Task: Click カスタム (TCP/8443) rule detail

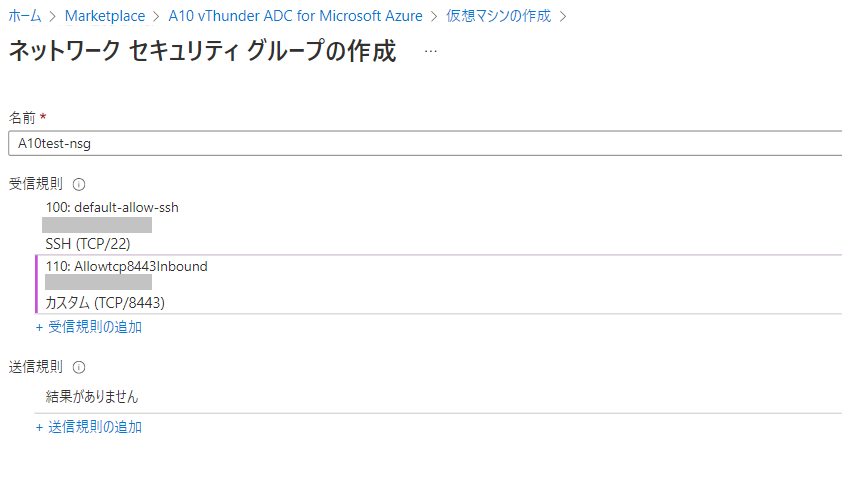Action: click(105, 302)
